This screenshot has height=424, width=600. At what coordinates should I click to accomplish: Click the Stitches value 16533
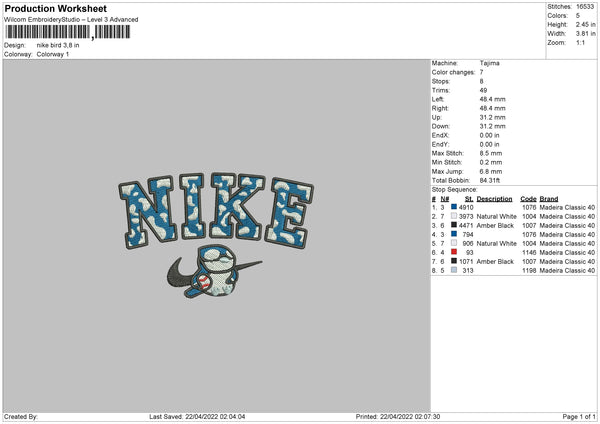585,7
